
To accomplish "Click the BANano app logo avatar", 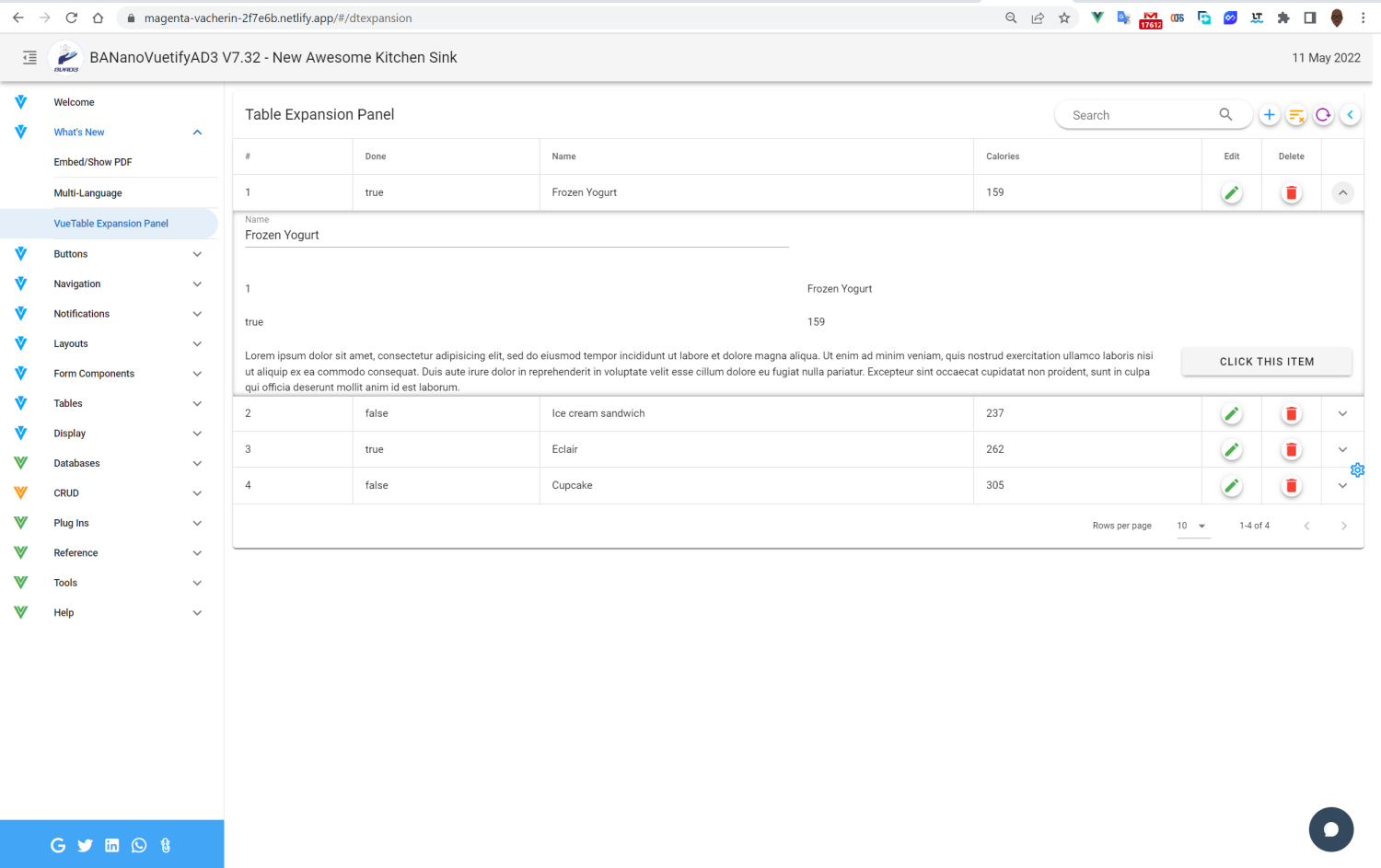I will coord(65,57).
